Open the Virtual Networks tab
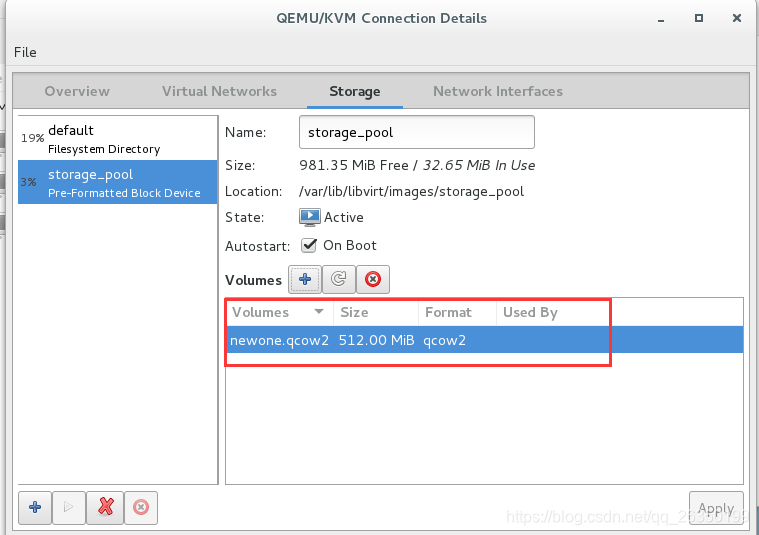This screenshot has height=535, width=759. pos(219,91)
